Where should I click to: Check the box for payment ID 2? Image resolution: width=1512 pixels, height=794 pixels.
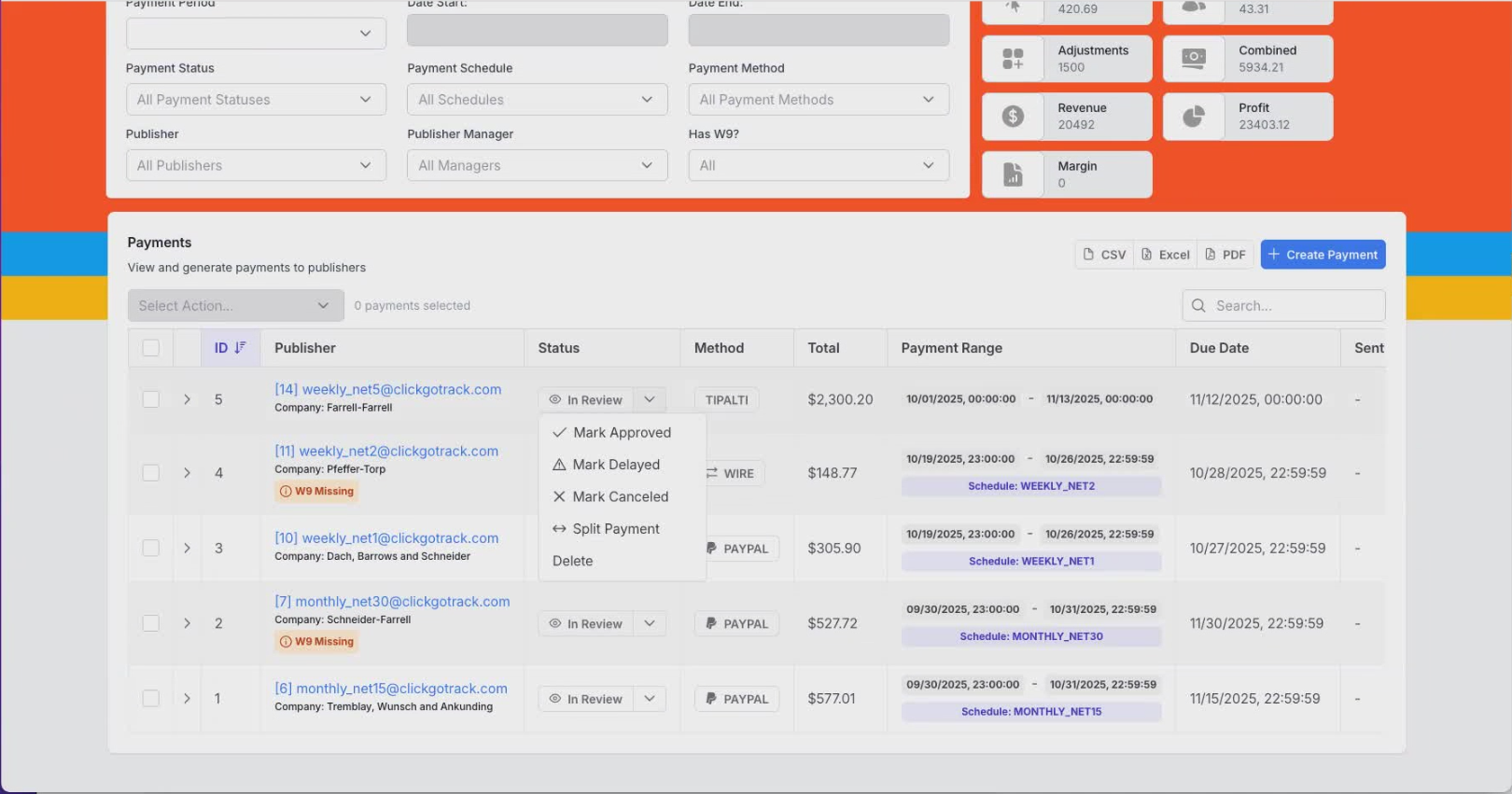click(x=150, y=623)
